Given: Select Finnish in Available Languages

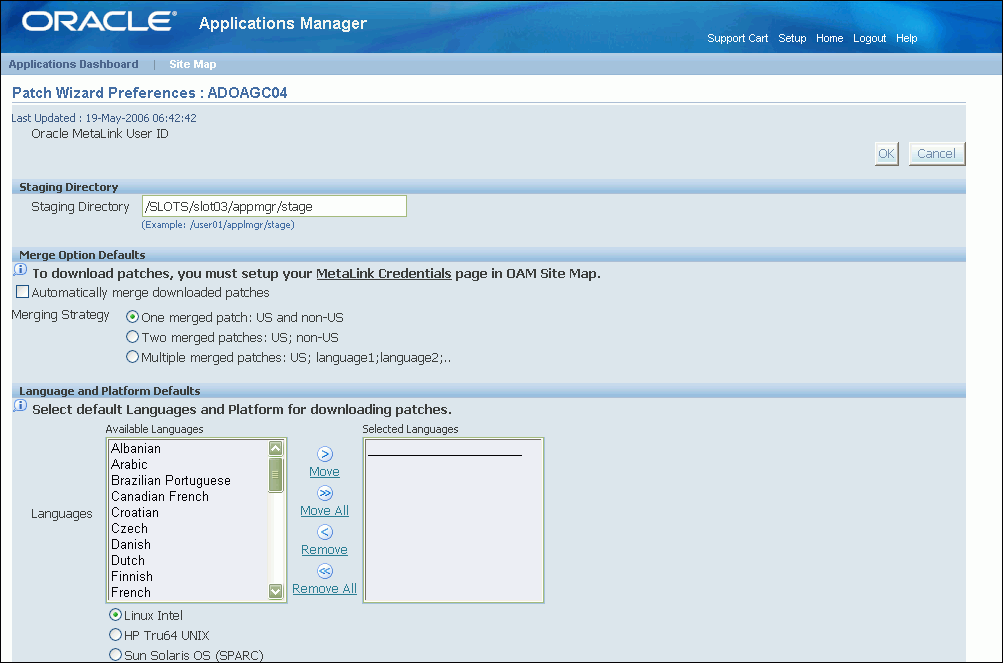Looking at the screenshot, I should coord(188,576).
